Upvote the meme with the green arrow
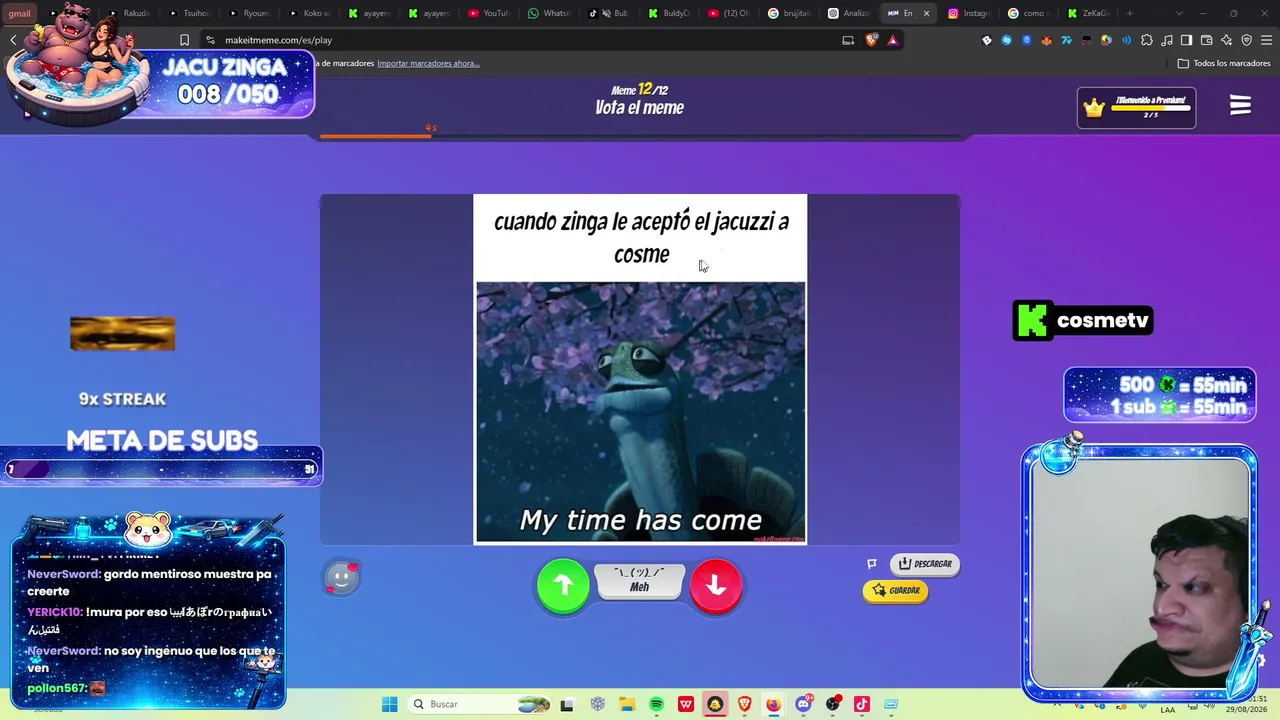Image resolution: width=1280 pixels, height=720 pixels. click(x=563, y=585)
